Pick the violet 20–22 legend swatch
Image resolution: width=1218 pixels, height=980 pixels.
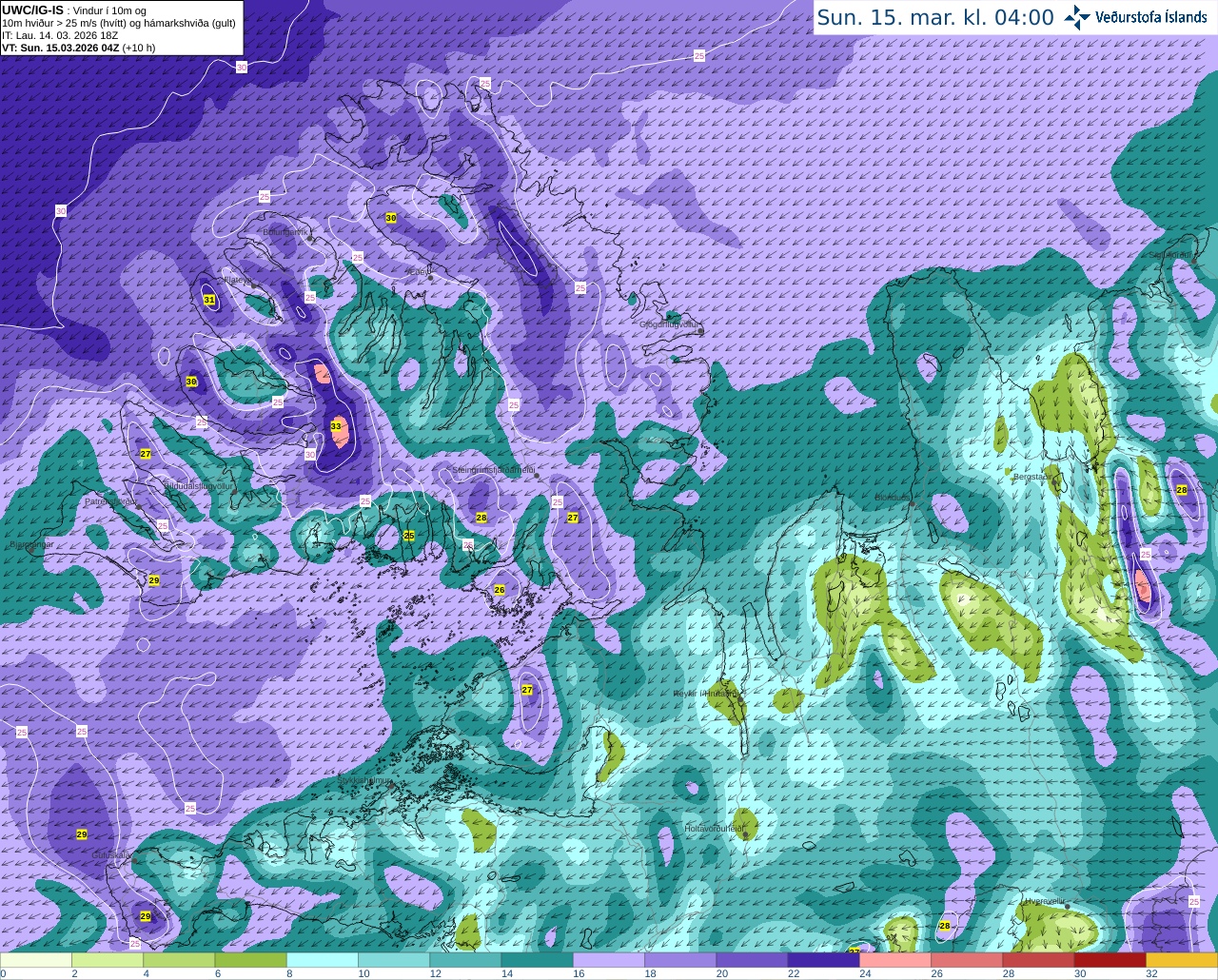pos(752,960)
